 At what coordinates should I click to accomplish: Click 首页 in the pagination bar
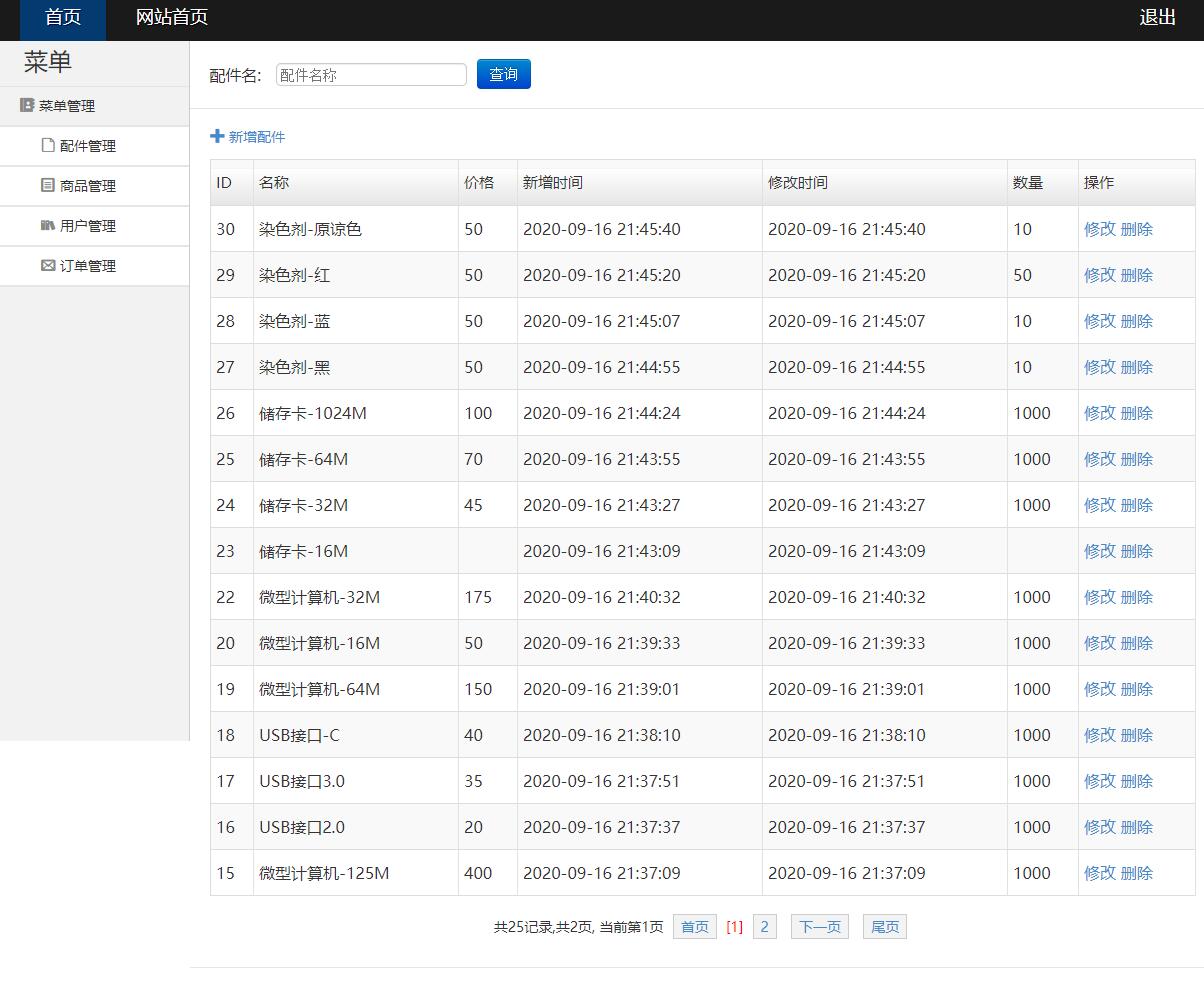point(694,926)
